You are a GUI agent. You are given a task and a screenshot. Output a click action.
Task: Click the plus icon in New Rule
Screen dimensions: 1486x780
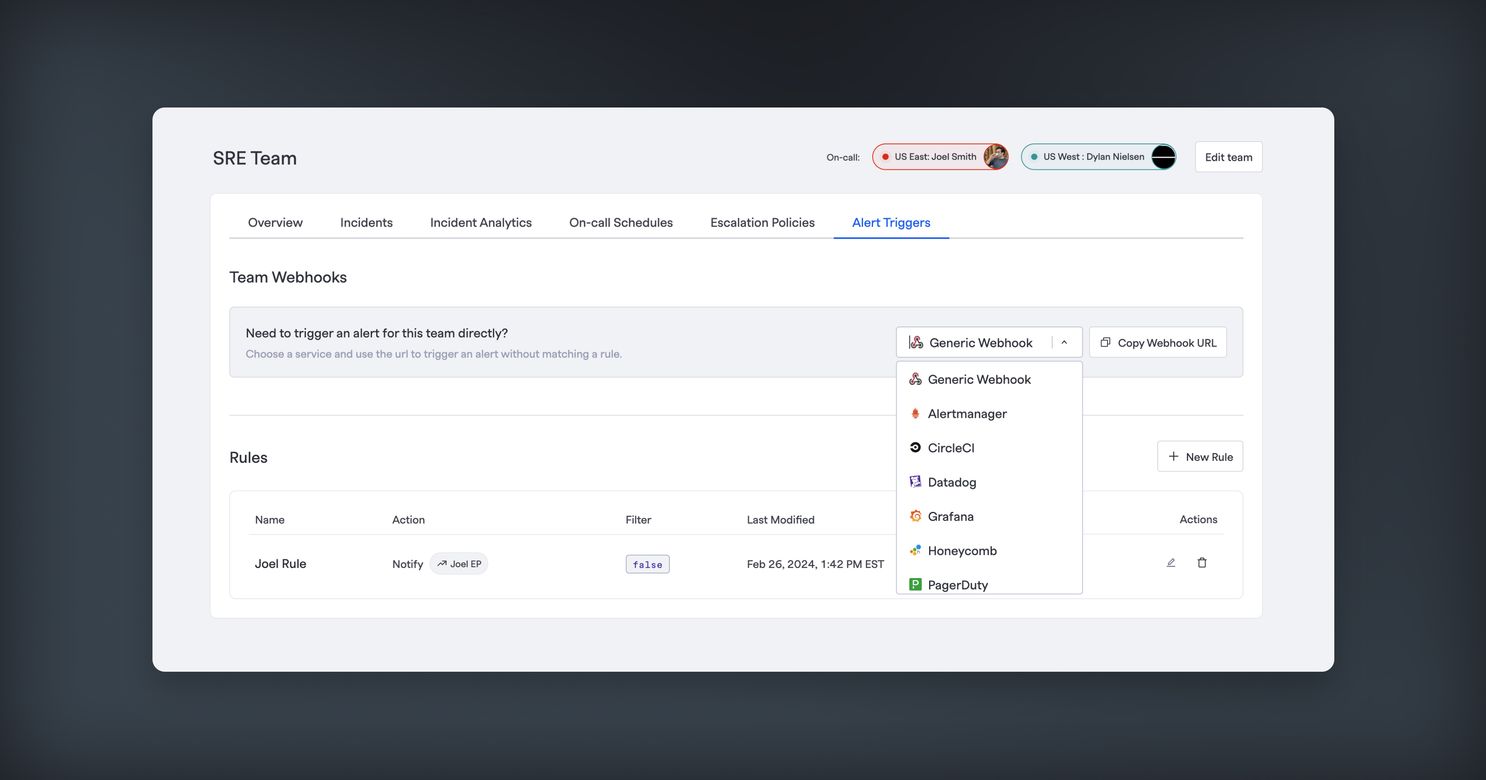pos(1174,457)
